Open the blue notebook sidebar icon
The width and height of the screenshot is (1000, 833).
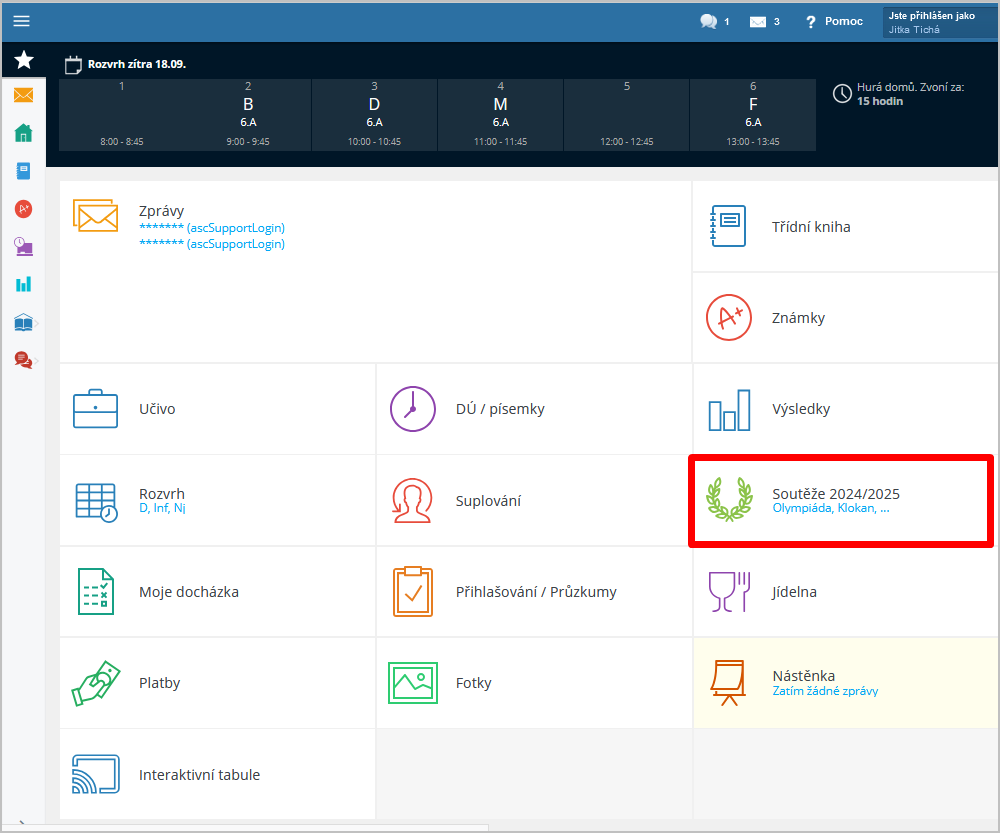point(24,171)
